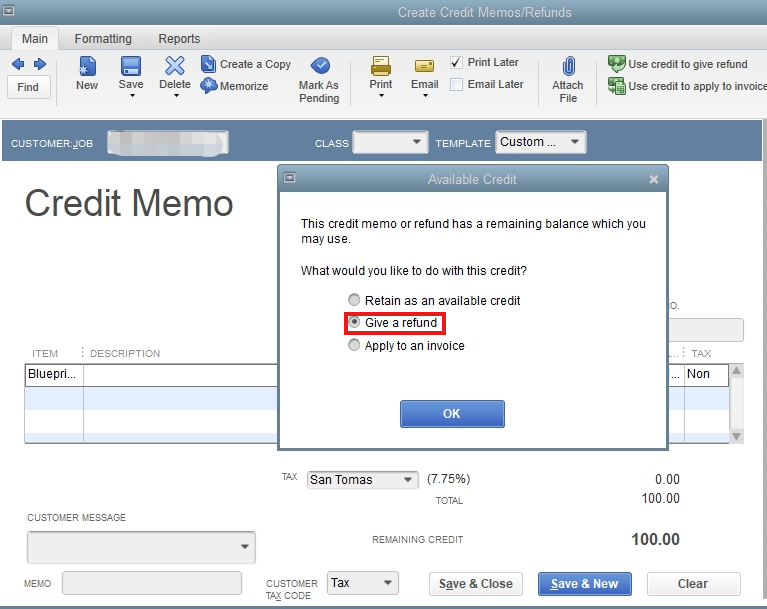Click the ITEM column header
The image size is (767, 609).
[x=45, y=354]
